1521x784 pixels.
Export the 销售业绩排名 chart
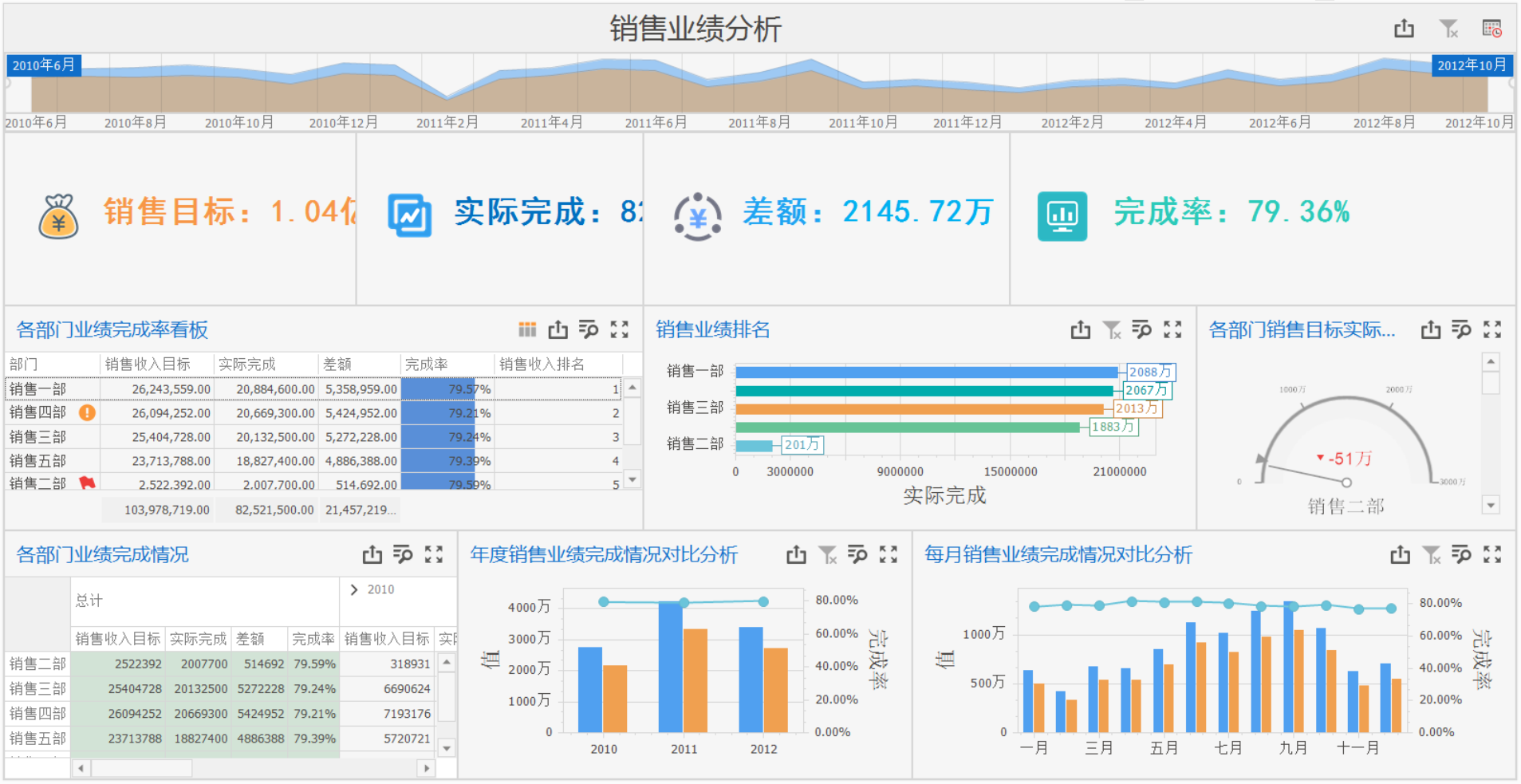click(1081, 329)
